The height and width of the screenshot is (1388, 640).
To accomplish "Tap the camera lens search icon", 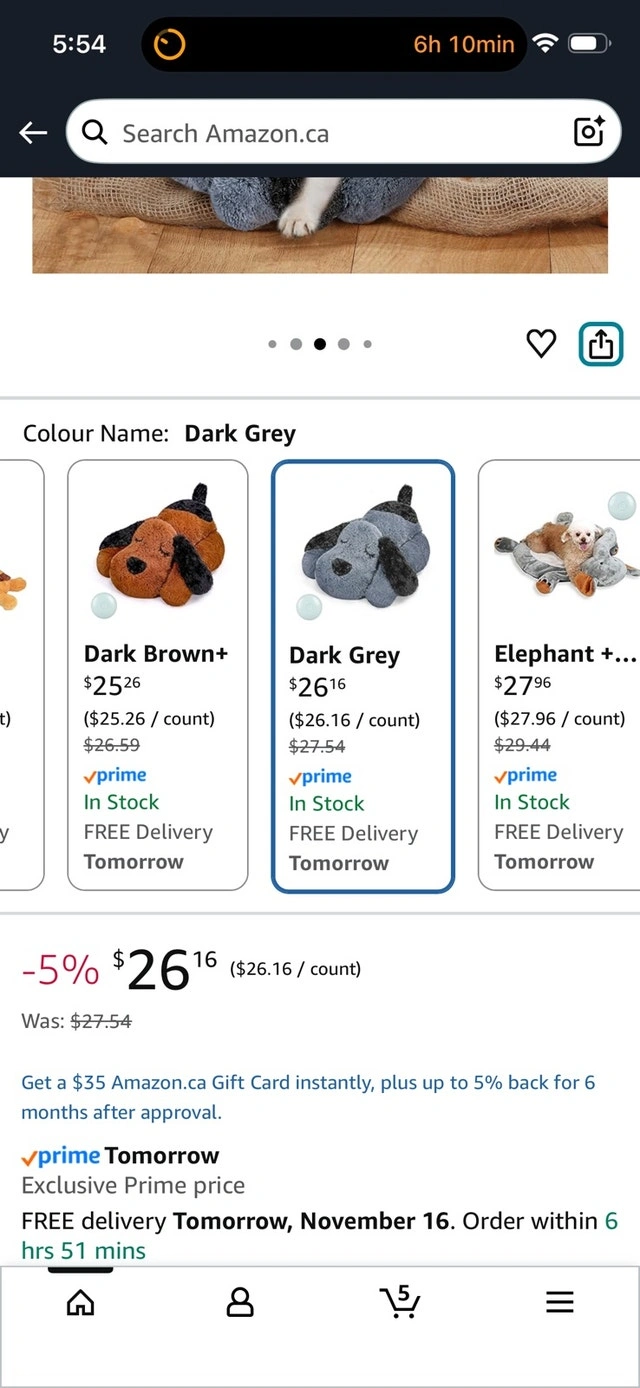I will [x=589, y=132].
